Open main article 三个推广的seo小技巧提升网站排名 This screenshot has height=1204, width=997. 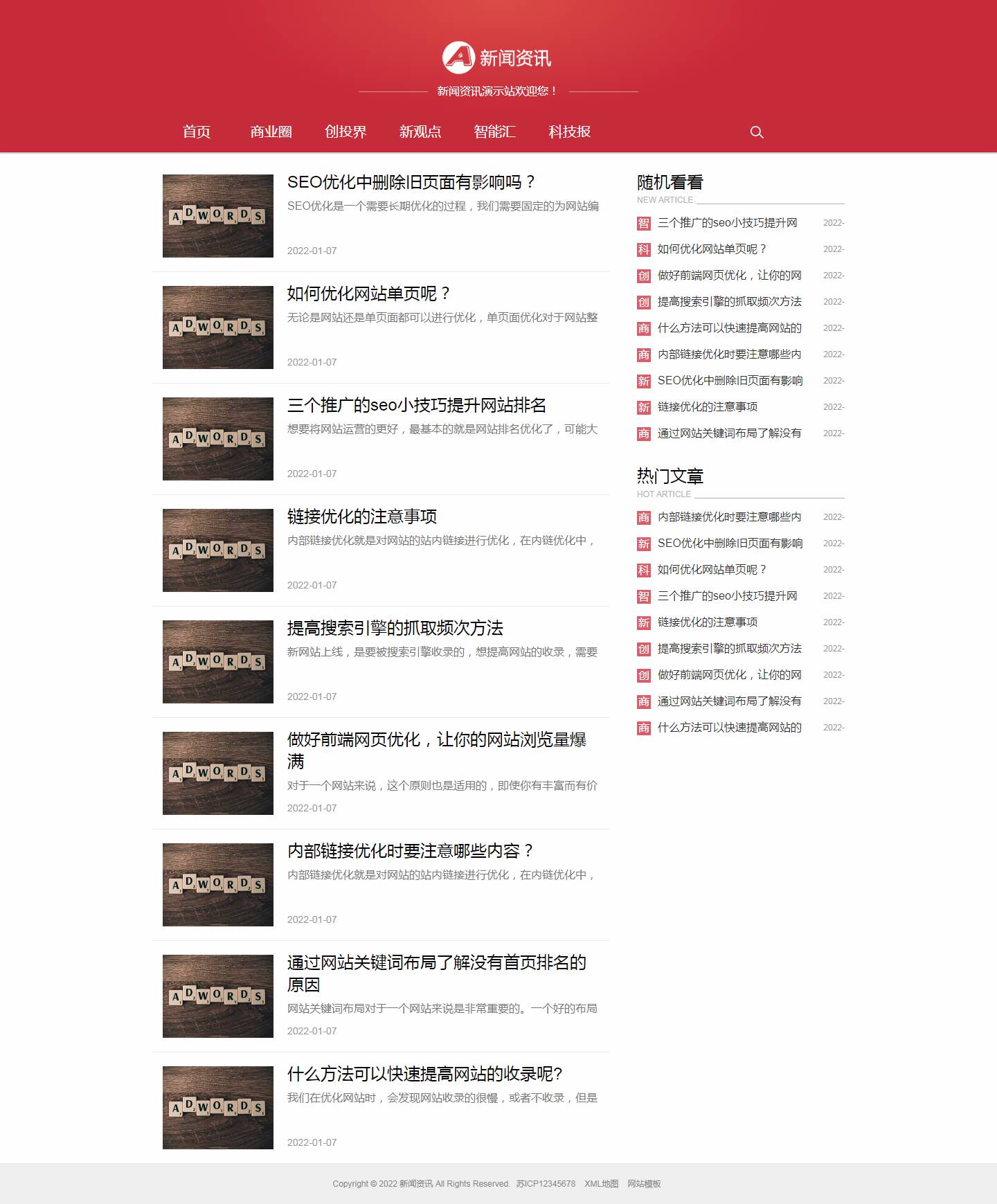pyautogui.click(x=417, y=405)
